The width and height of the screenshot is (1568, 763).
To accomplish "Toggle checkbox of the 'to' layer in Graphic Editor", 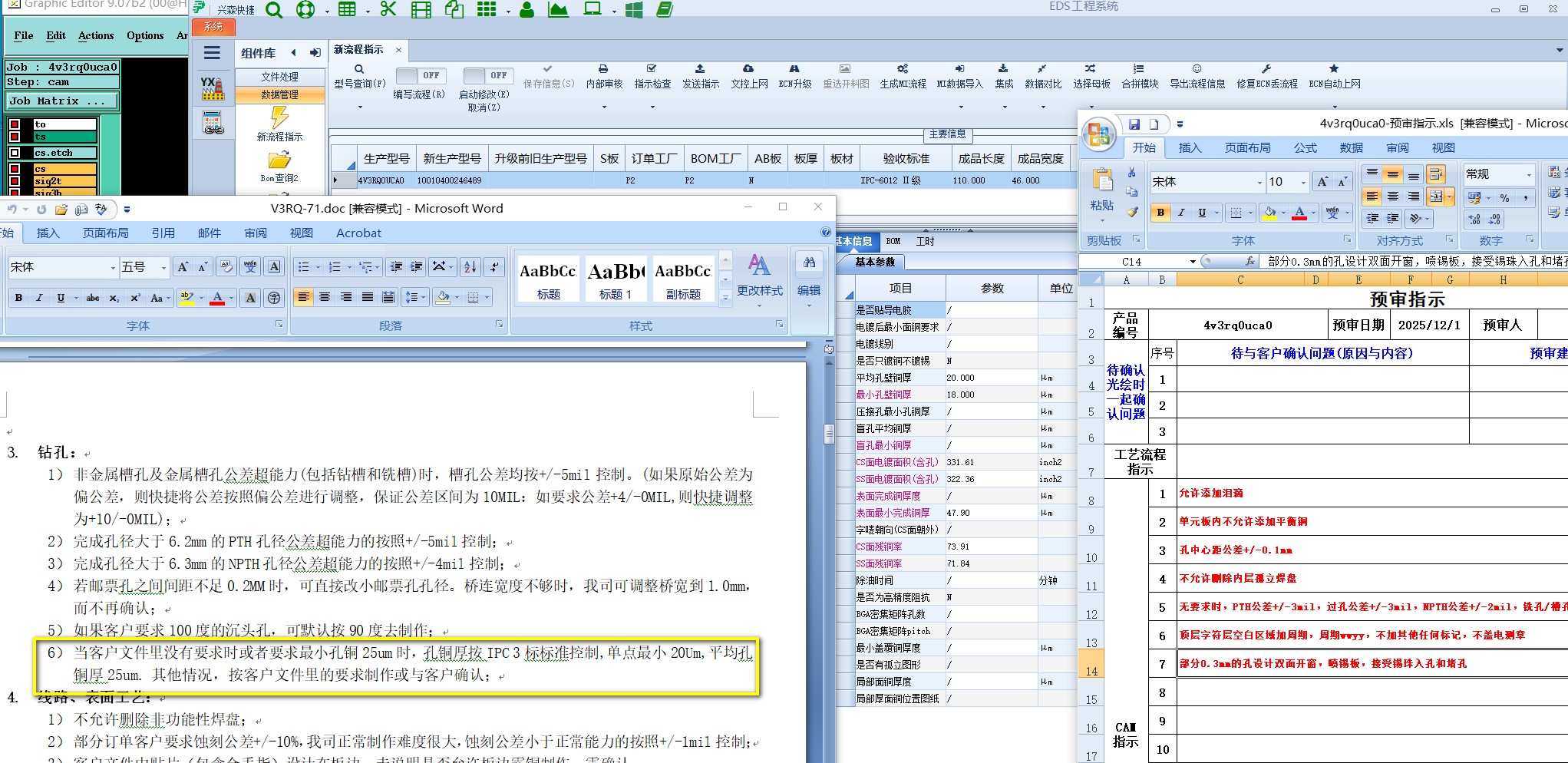I will (15, 124).
